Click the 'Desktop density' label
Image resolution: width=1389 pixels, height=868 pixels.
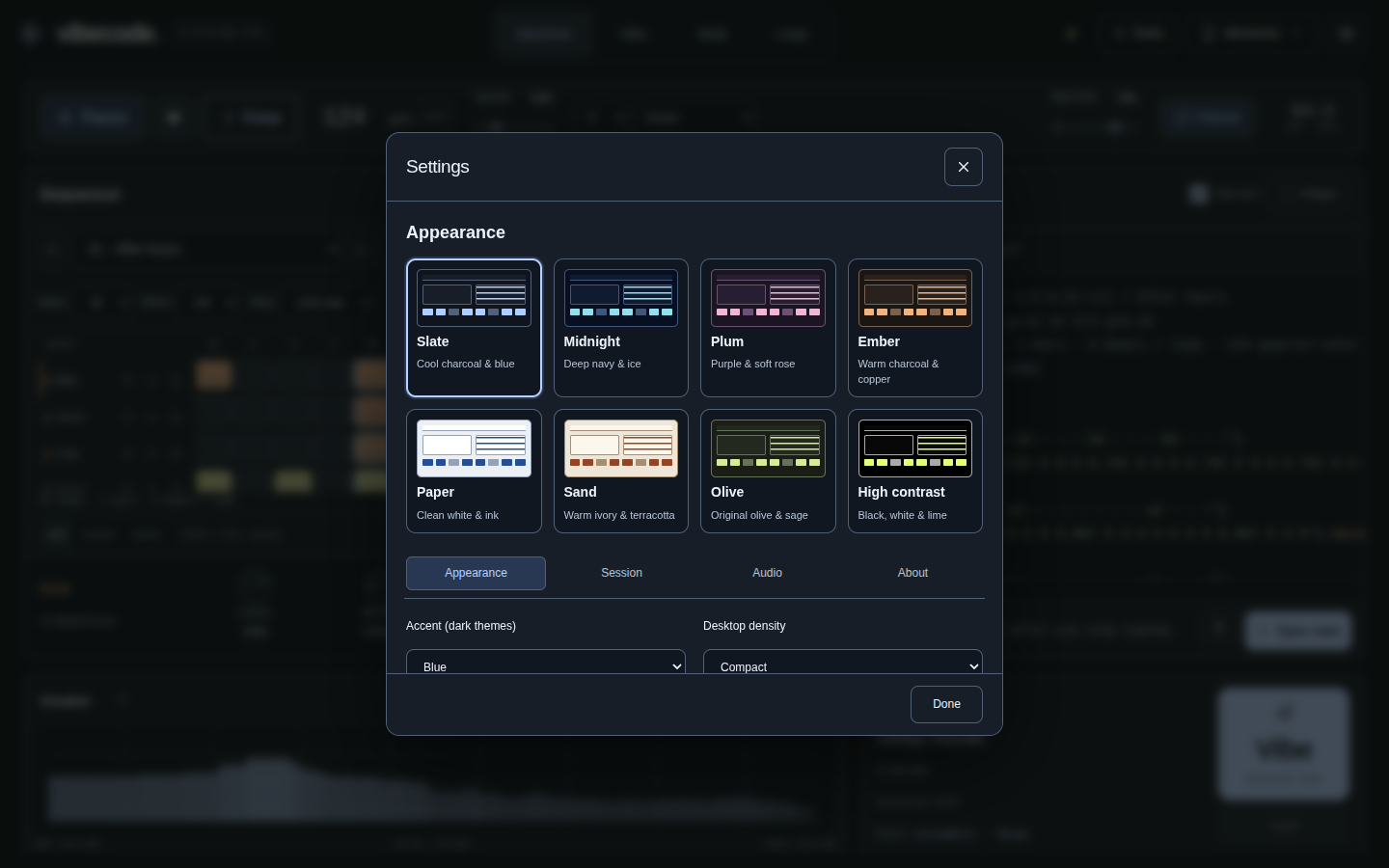point(745,626)
